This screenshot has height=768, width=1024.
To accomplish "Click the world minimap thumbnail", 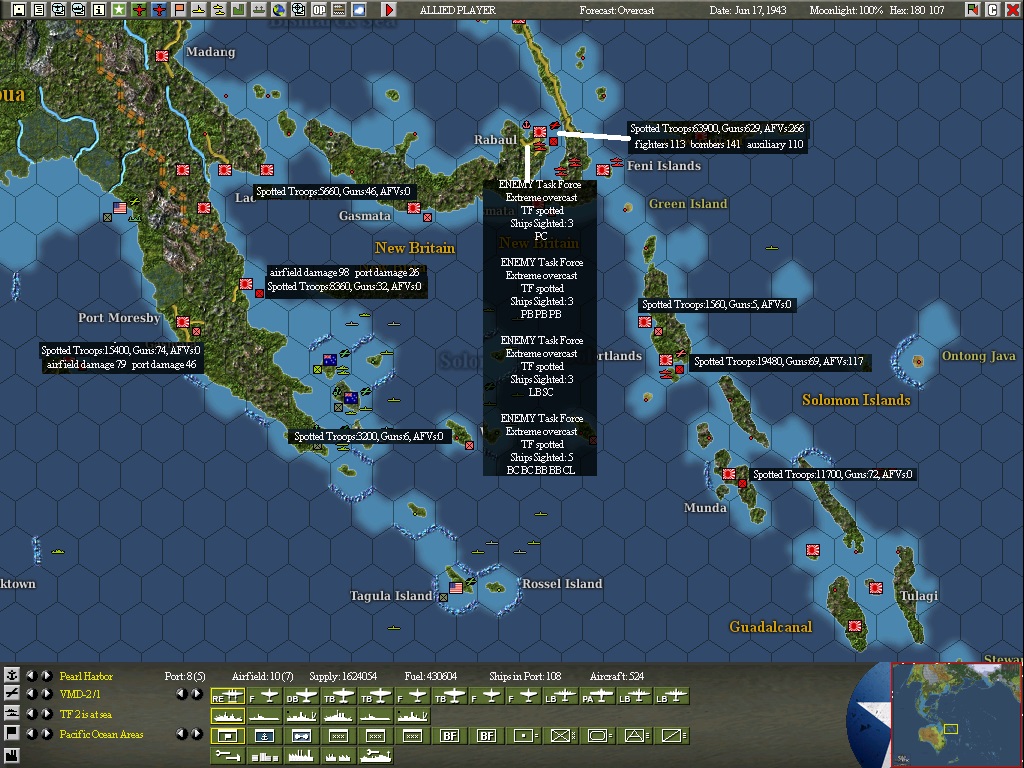I will point(955,715).
